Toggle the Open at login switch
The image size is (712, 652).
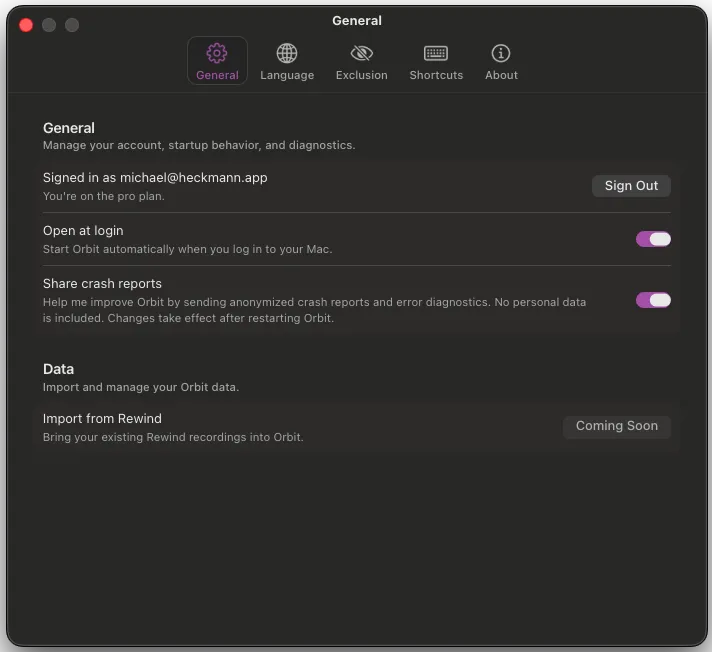[x=653, y=239]
